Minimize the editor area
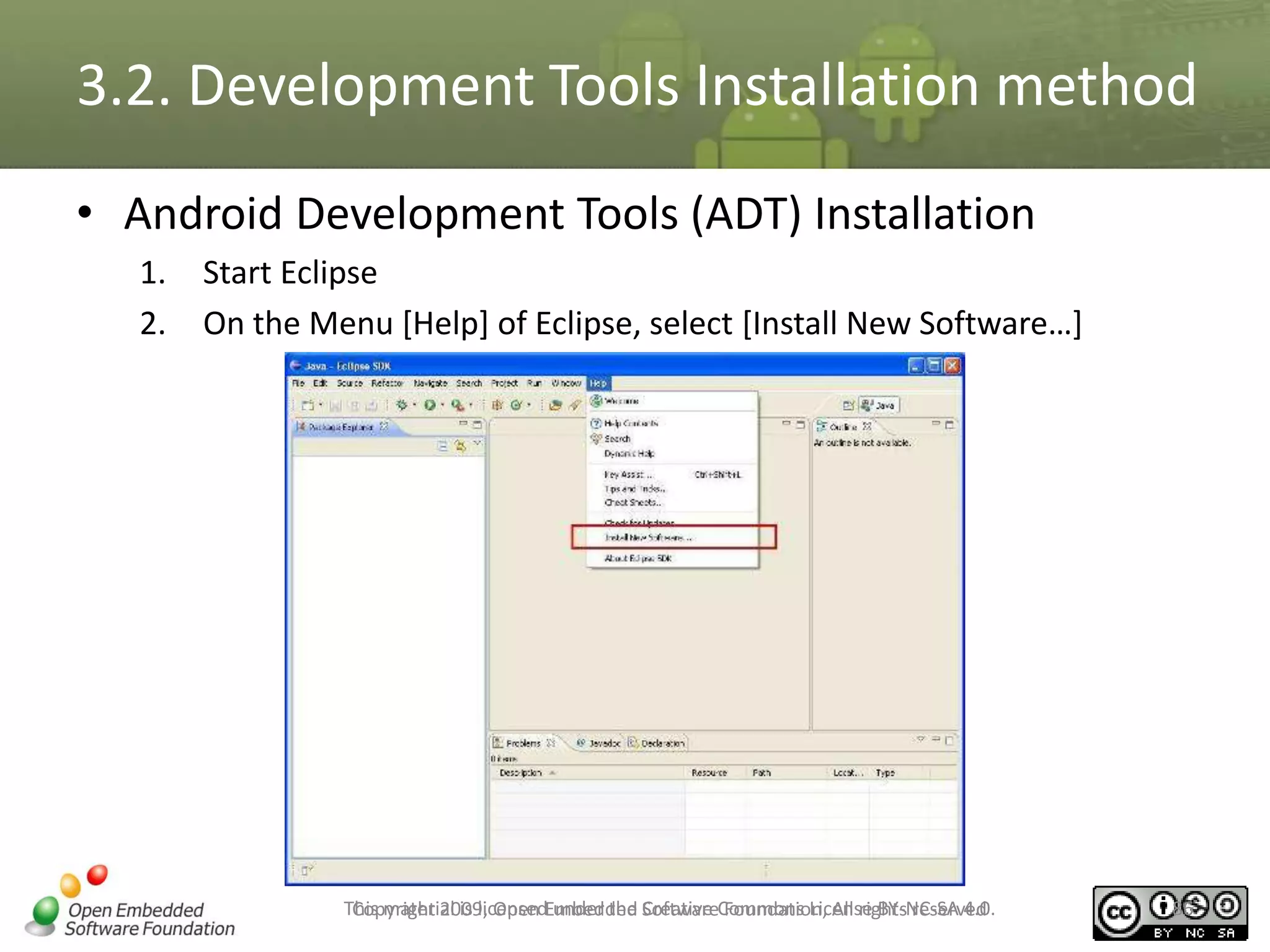Viewport: 1270px width, 952px height. [786, 424]
